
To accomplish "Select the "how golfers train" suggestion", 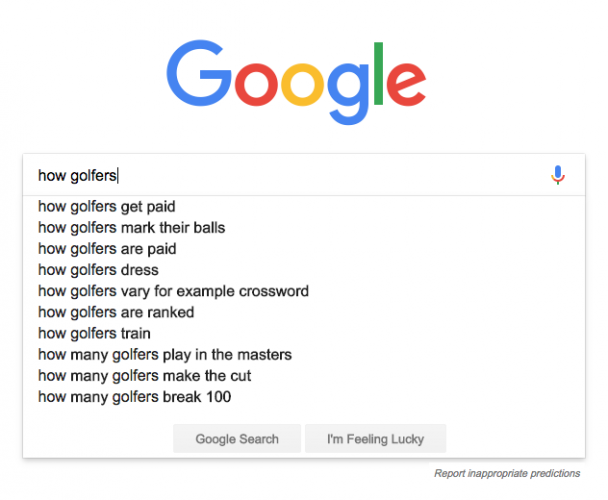I will coord(94,334).
